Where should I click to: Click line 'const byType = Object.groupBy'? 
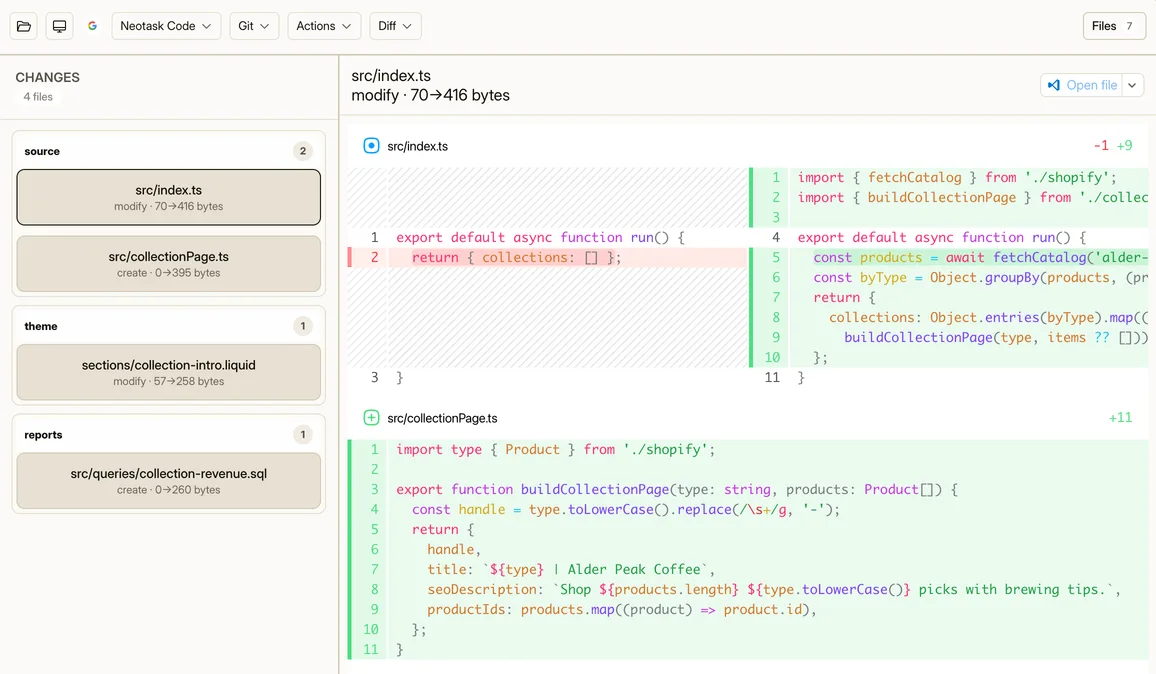950,277
